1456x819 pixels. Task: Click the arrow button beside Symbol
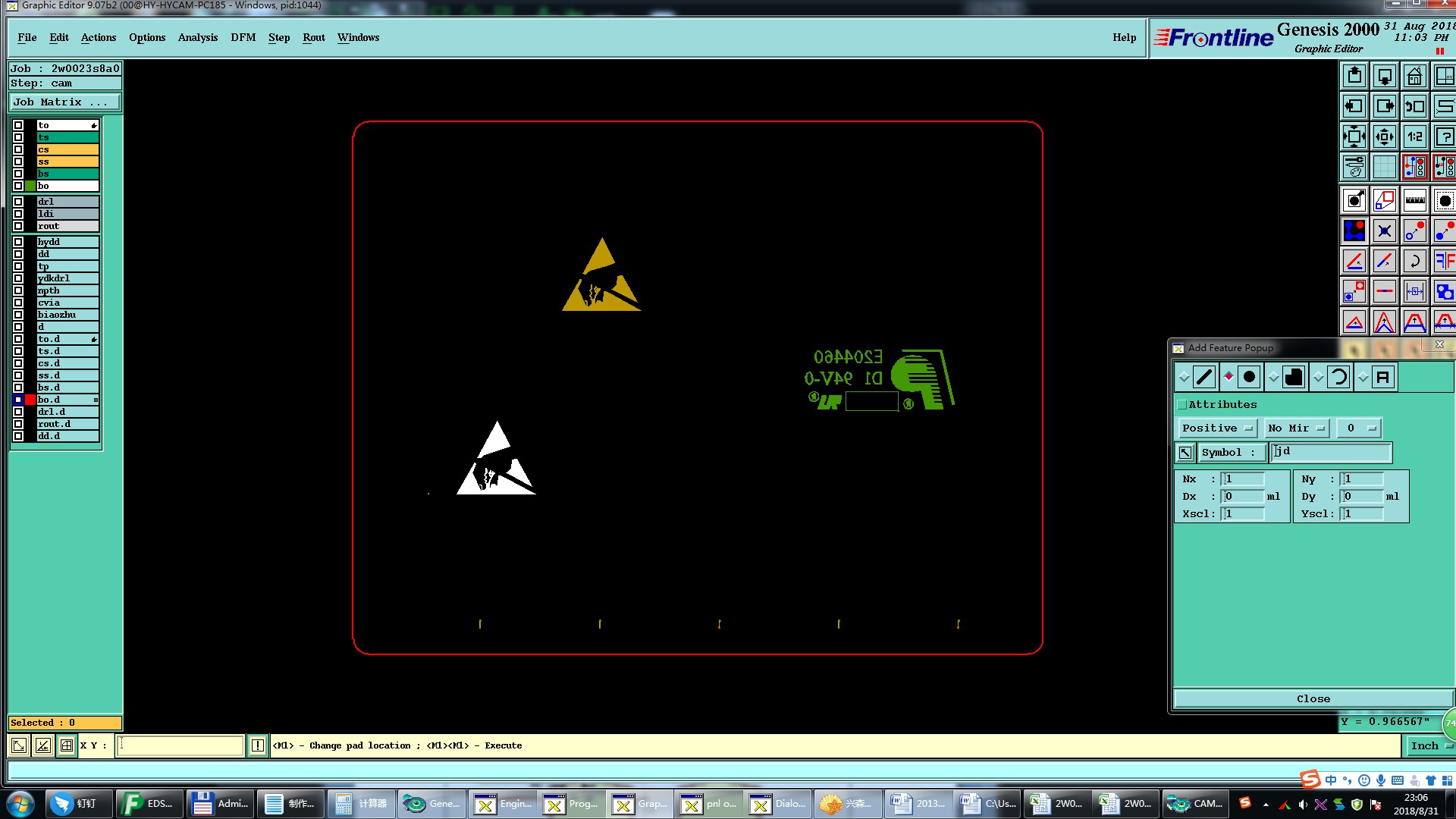pos(1185,453)
